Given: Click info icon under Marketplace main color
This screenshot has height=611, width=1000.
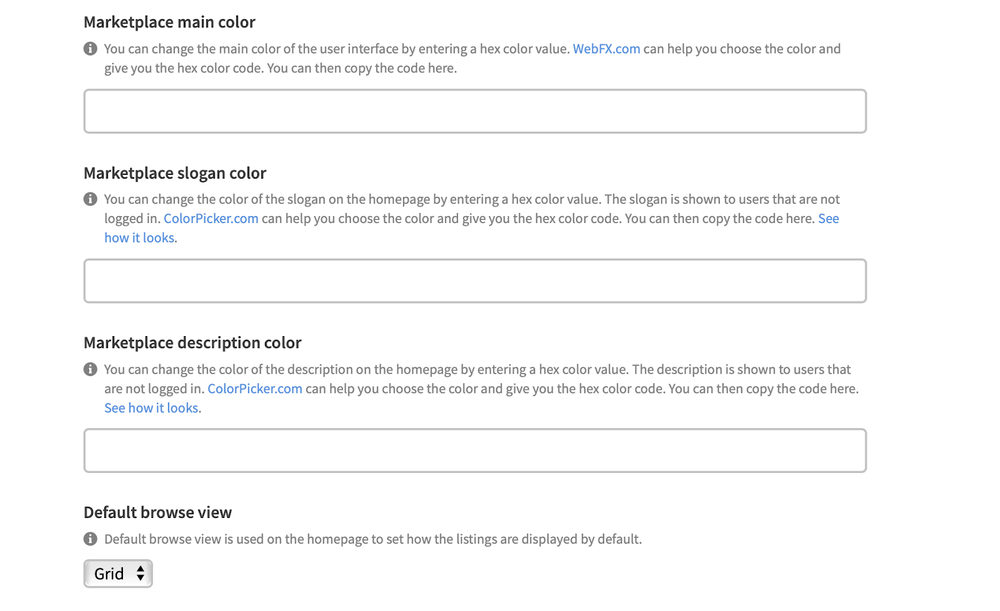Looking at the screenshot, I should coord(90,49).
